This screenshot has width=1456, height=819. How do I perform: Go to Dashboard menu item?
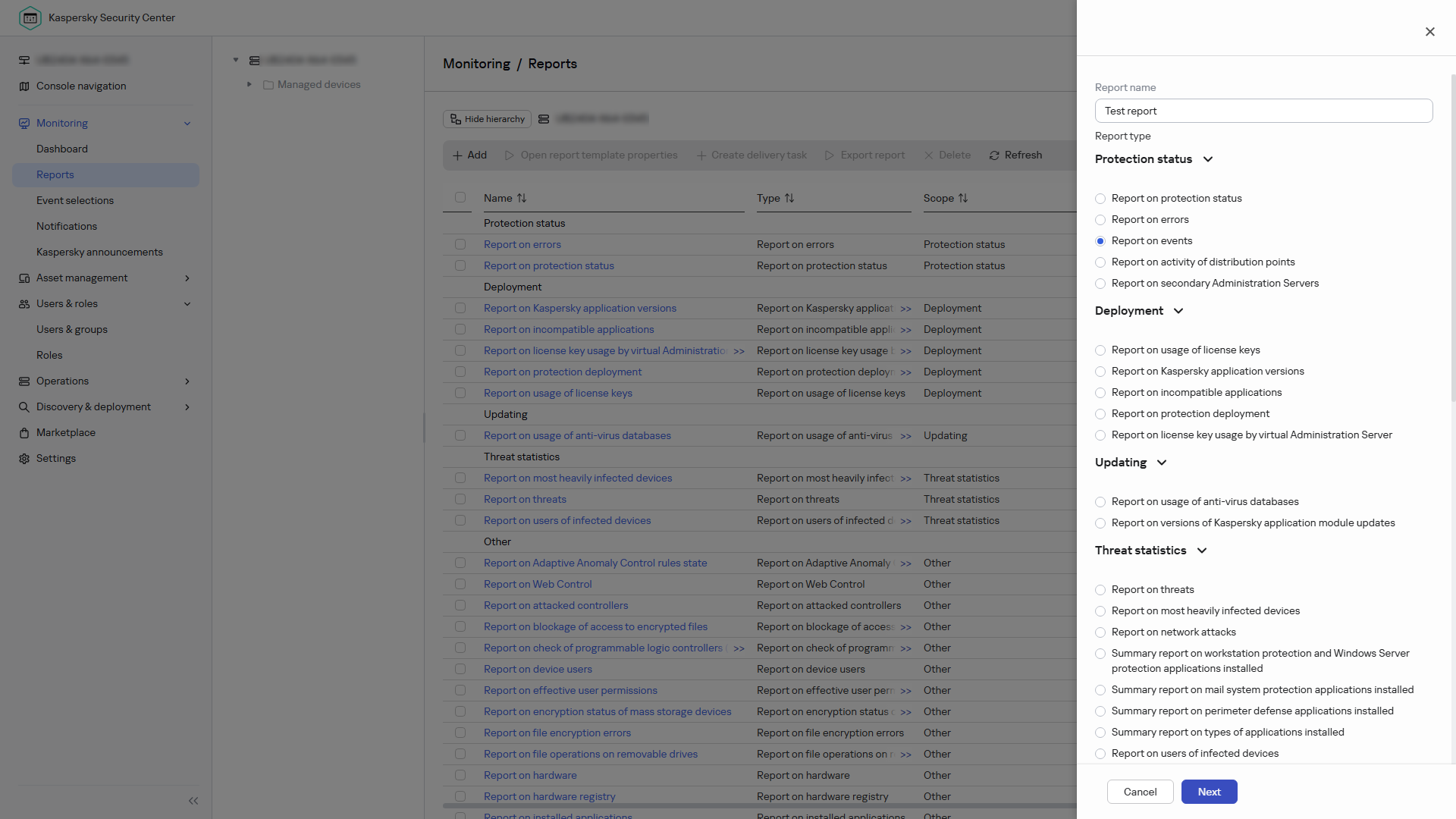tap(62, 149)
